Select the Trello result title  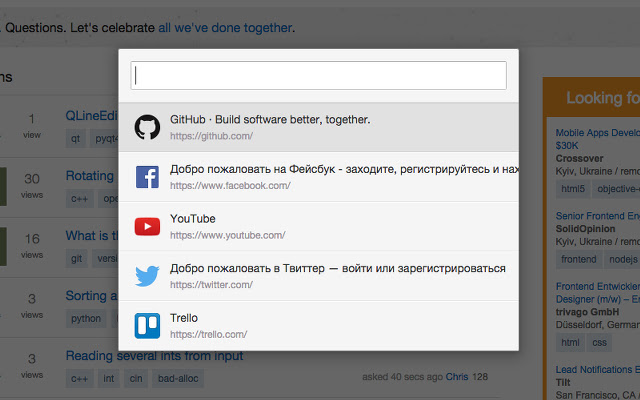click(184, 318)
